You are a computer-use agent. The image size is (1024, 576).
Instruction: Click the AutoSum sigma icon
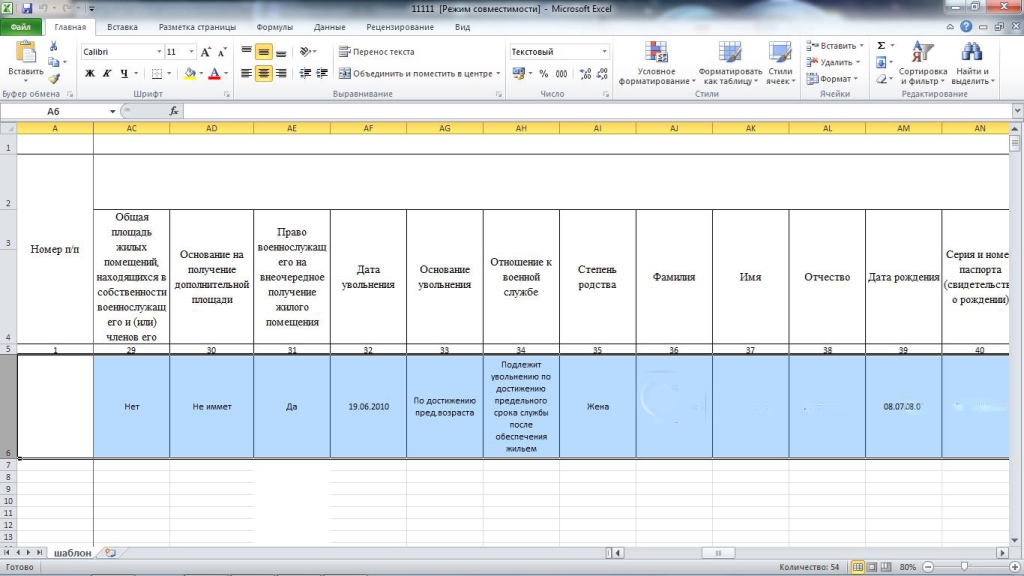coord(881,45)
